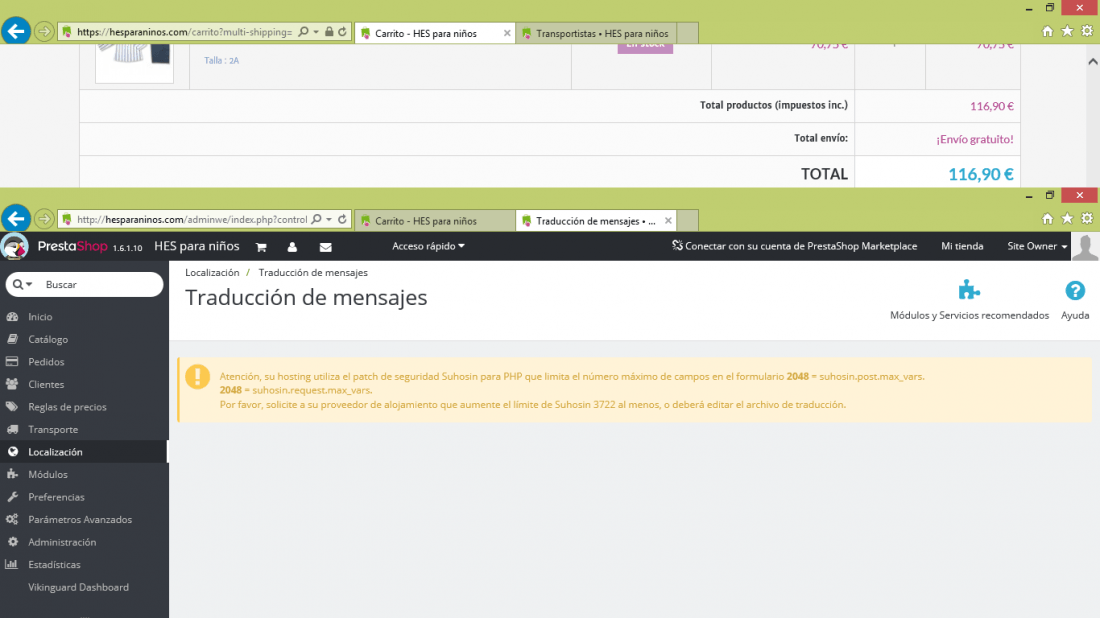Open a new tab in the bottom browser

688,220
